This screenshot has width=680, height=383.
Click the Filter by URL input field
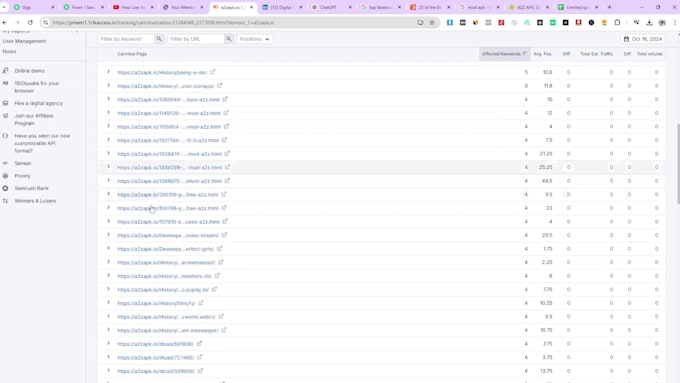click(x=196, y=39)
